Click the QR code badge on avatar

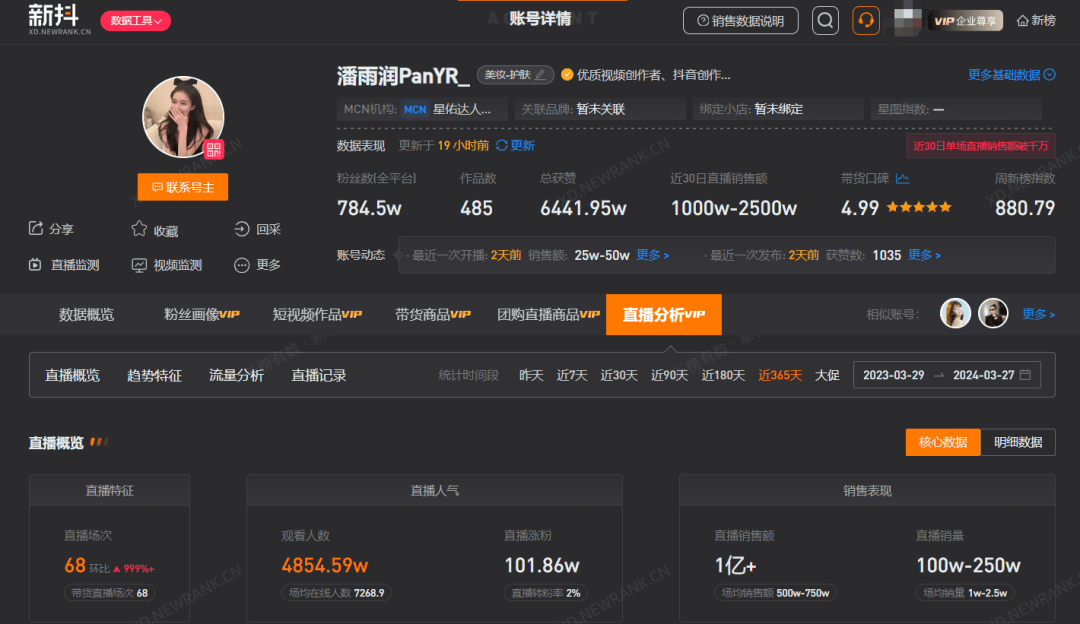(x=214, y=150)
